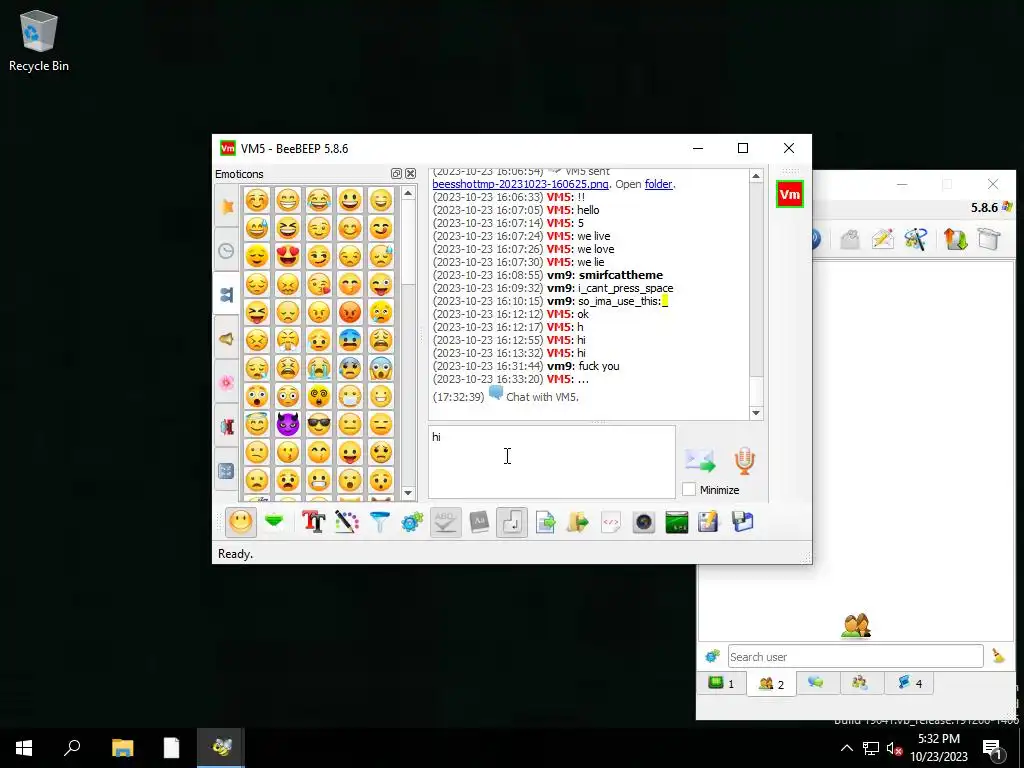Click the send message envelope button
This screenshot has width=1024, height=768.
pyautogui.click(x=700, y=460)
